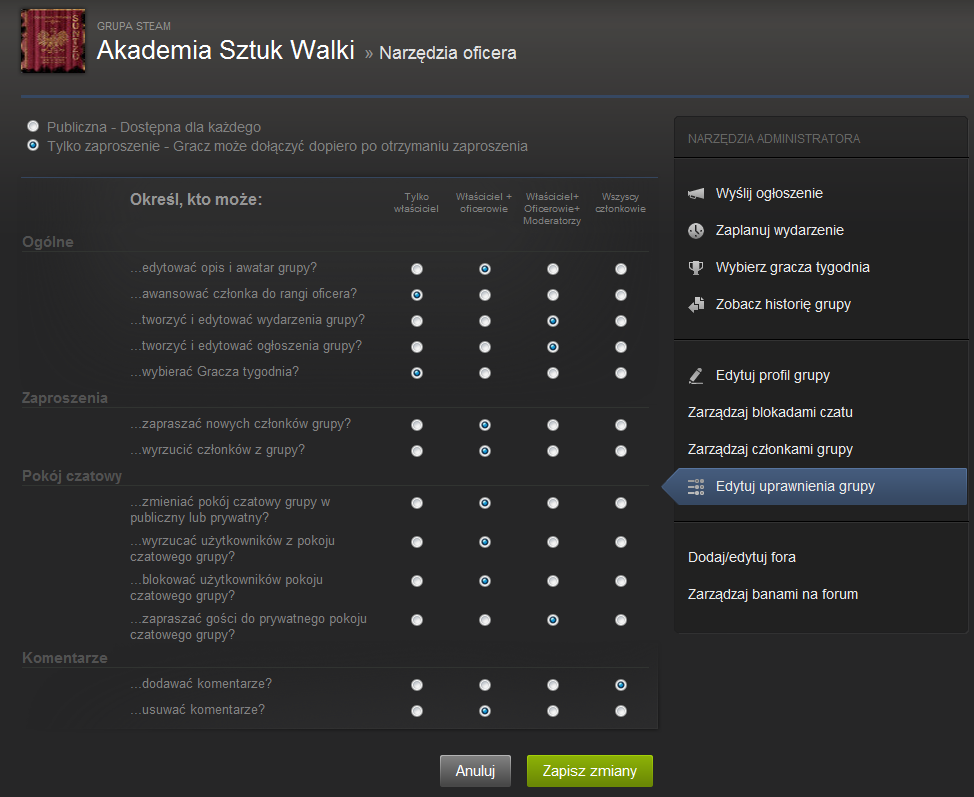Allow Wszyscy członkowie to create group events
The width and height of the screenshot is (974, 797).
point(621,321)
